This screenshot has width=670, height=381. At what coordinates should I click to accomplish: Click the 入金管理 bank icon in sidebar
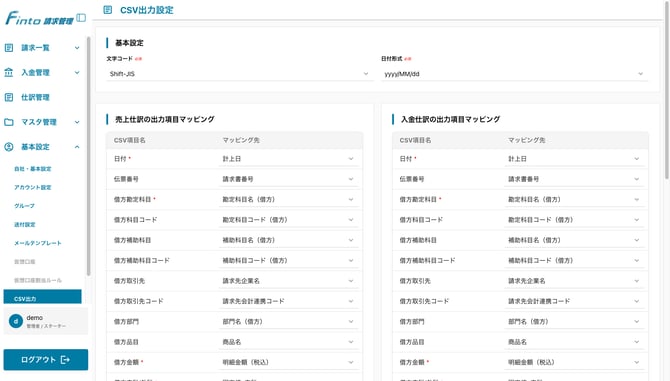tap(9, 73)
